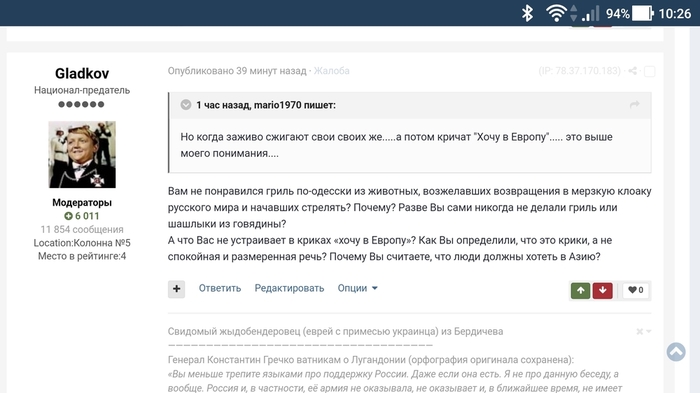This screenshot has height=393, width=700.
Task: Open signature options small arrow
Action: click(649, 331)
